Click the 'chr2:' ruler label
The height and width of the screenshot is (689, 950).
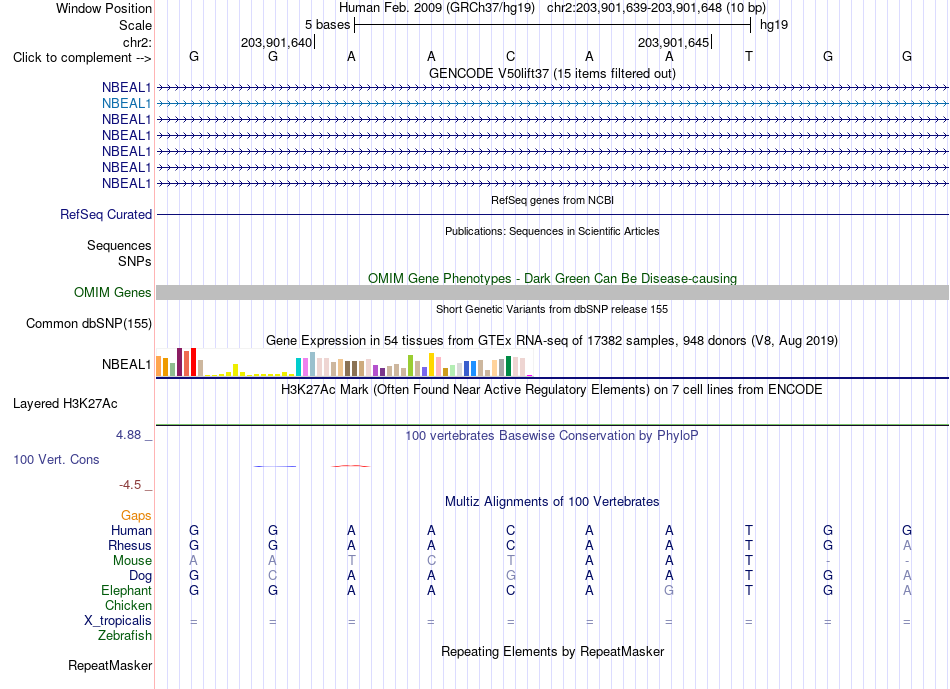coord(137,42)
